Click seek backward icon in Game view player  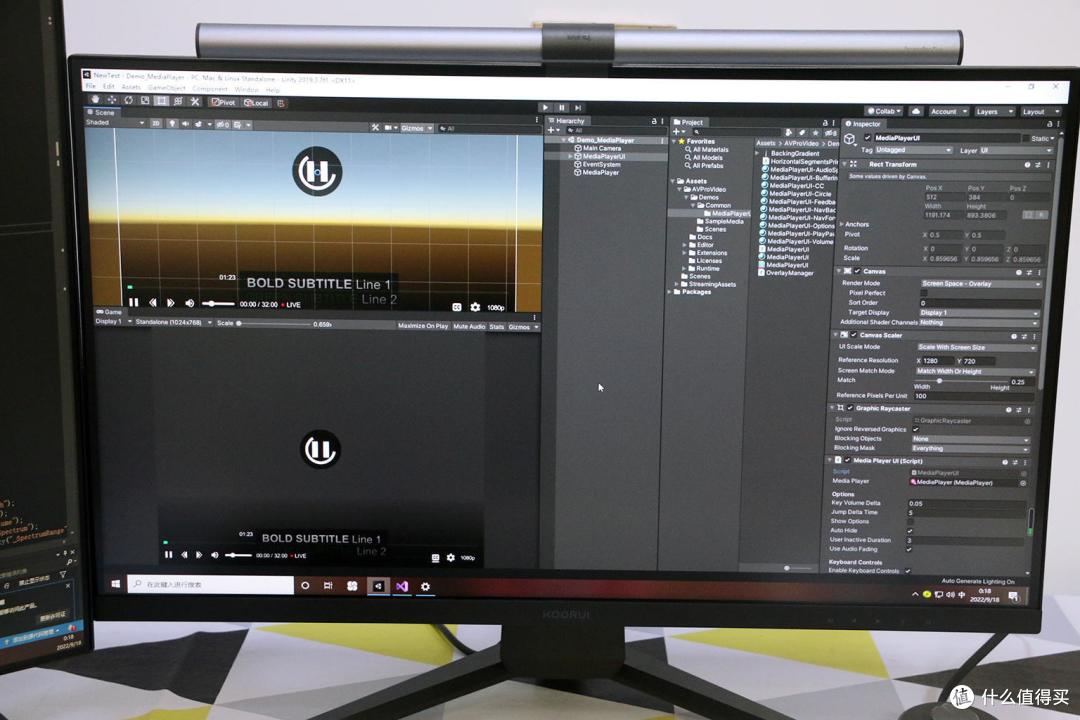click(x=184, y=554)
